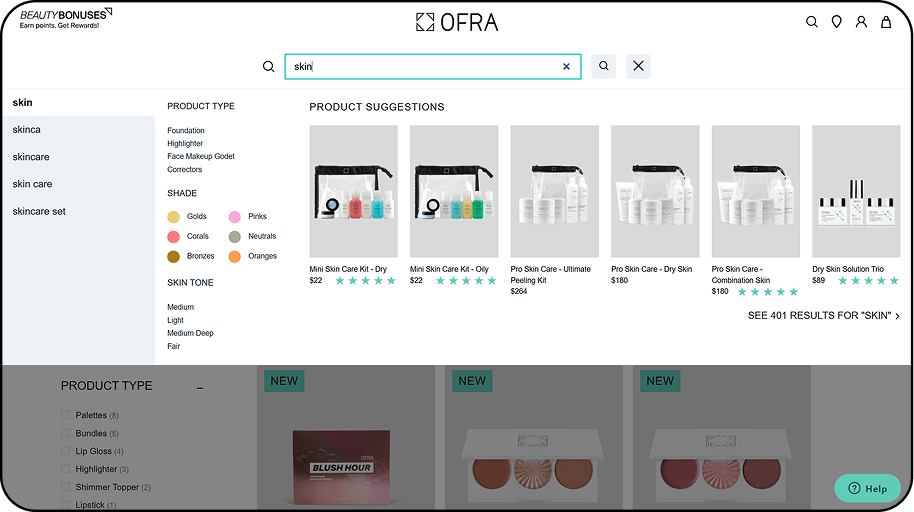Select the 'skincare set' suggestion
The image size is (914, 512).
(x=39, y=211)
